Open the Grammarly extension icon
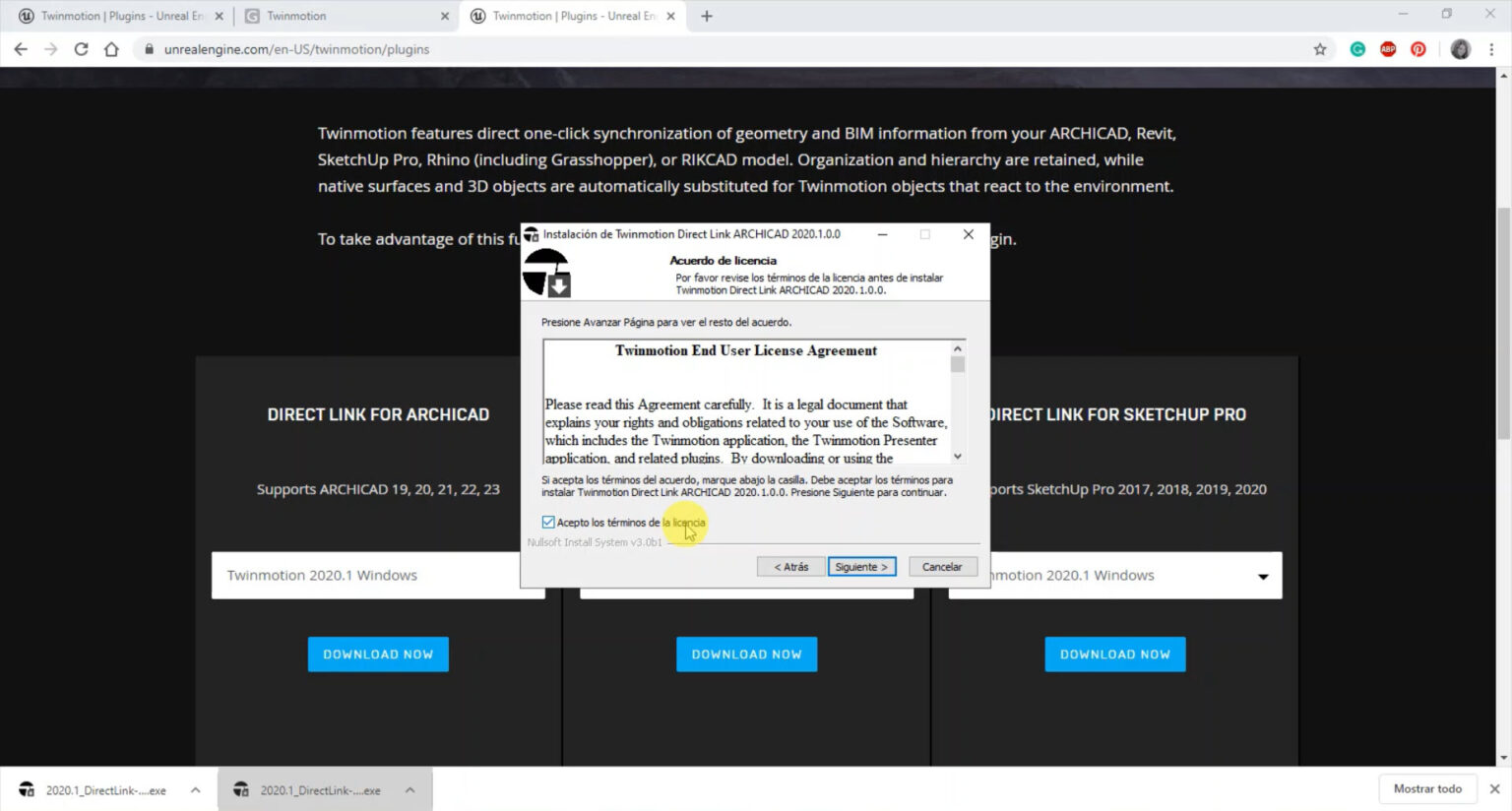Screen dimensions: 1512x811 click(x=1357, y=49)
